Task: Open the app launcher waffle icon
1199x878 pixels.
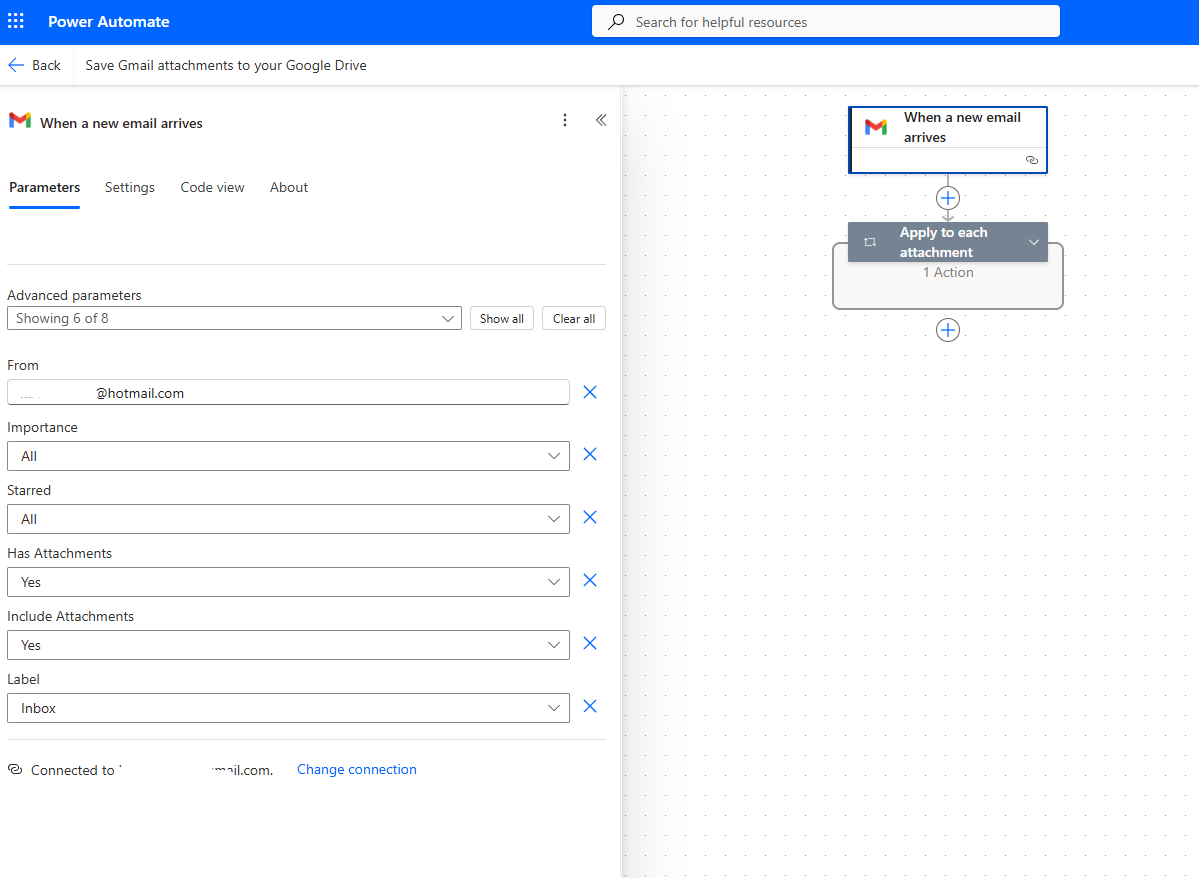Action: tap(16, 21)
